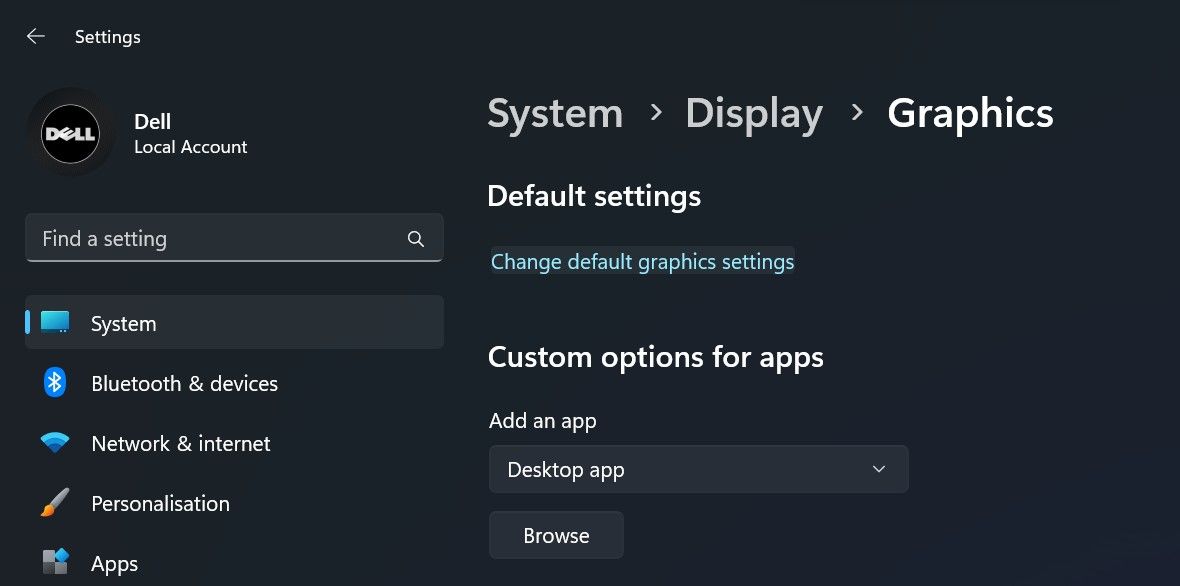Viewport: 1180px width, 586px height.
Task: Navigate to Display via the breadcrumb
Action: click(754, 113)
